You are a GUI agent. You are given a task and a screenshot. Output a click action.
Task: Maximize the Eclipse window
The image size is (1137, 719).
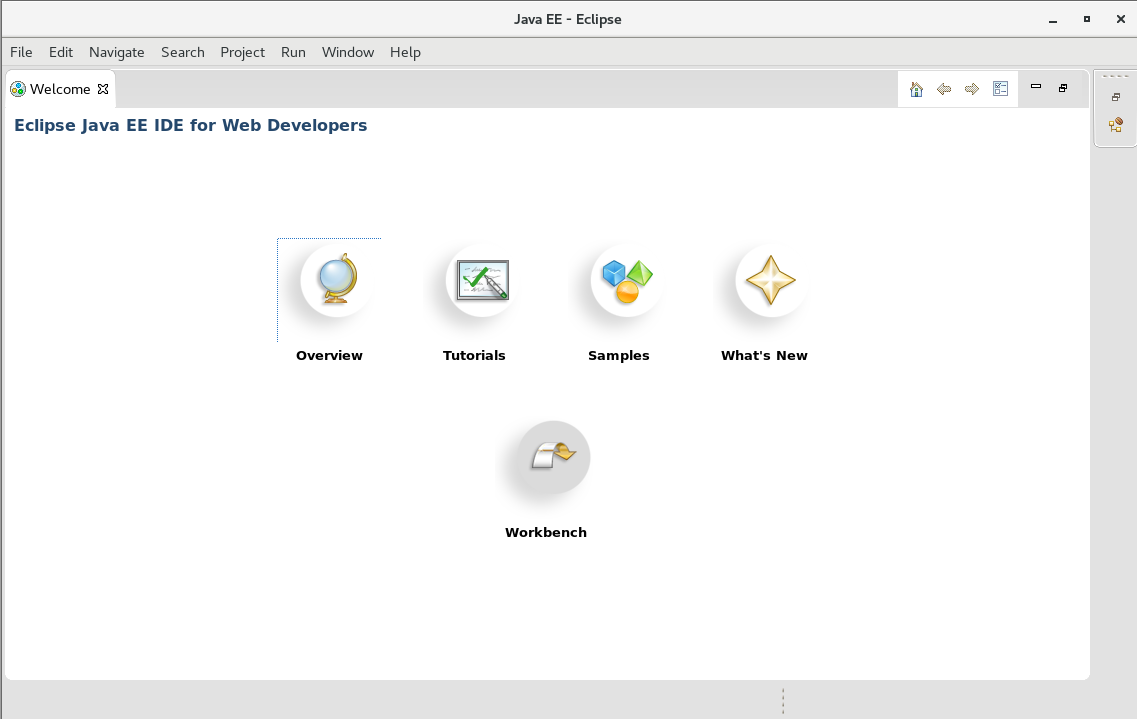pos(1087,20)
